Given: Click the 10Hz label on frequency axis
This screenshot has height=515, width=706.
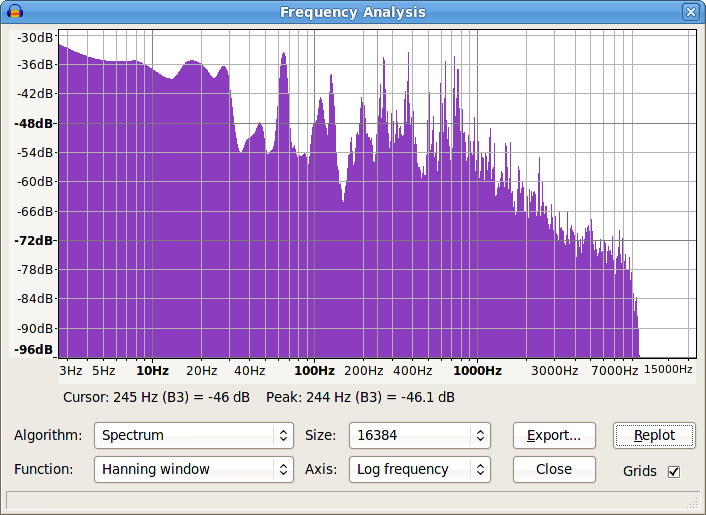Looking at the screenshot, I should 151,370.
